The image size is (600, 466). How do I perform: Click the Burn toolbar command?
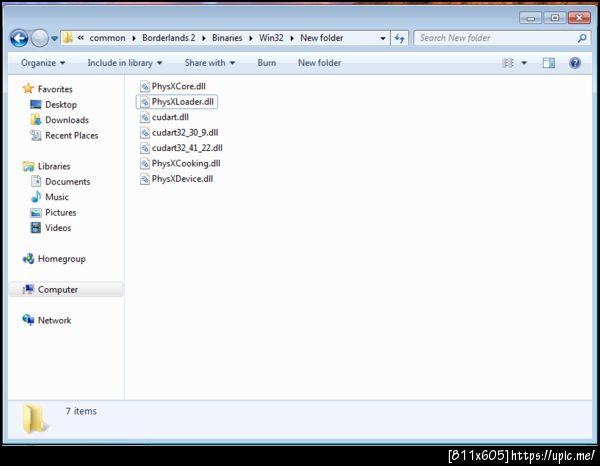[x=267, y=63]
